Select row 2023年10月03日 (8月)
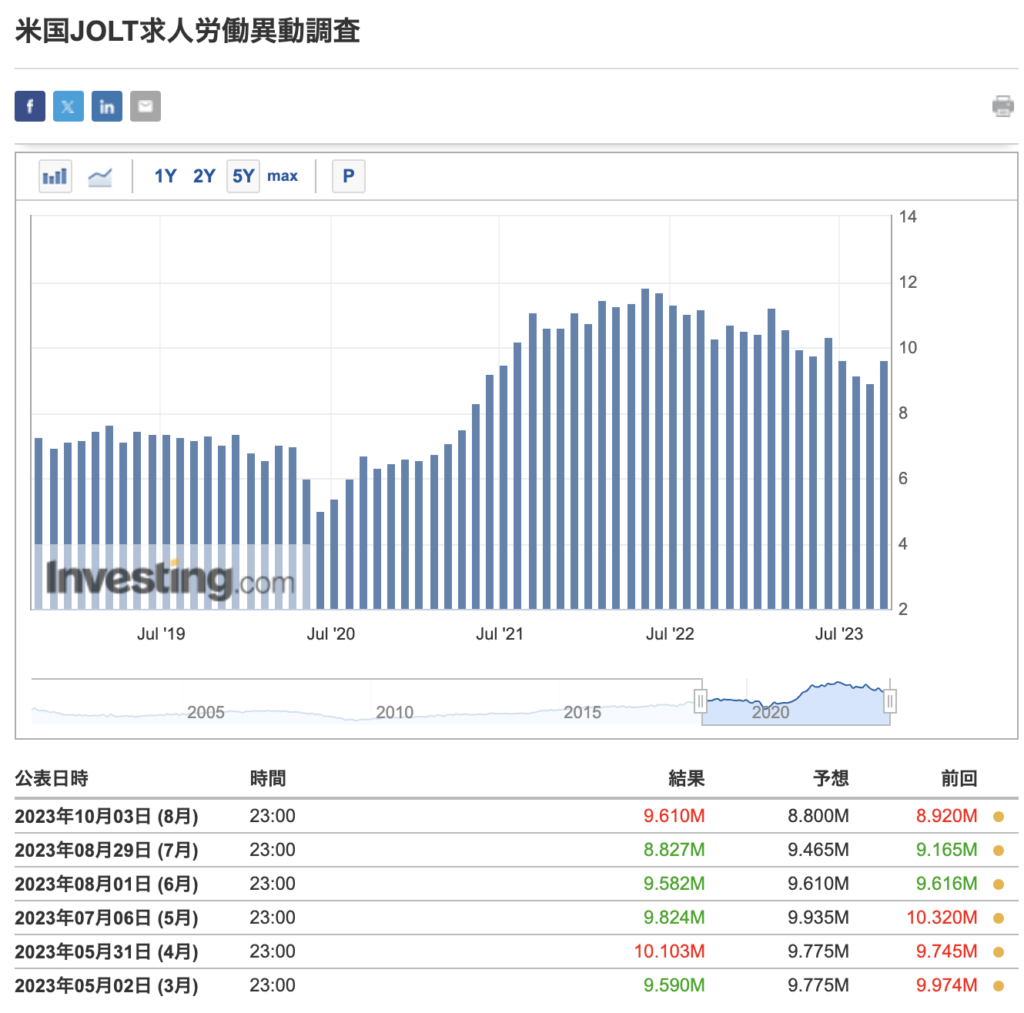This screenshot has width=1024, height=1013. click(516, 816)
